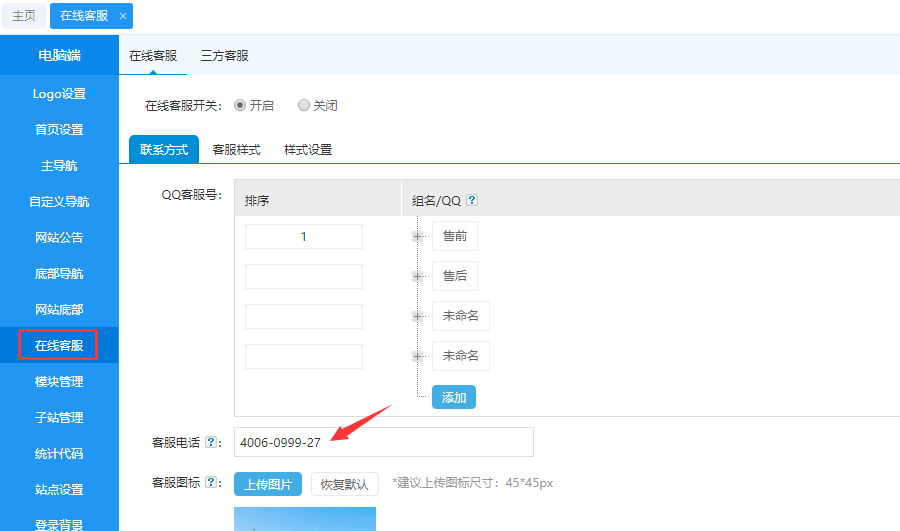The width and height of the screenshot is (900, 531).
Task: Expand the 售前 group node
Action: point(416,236)
